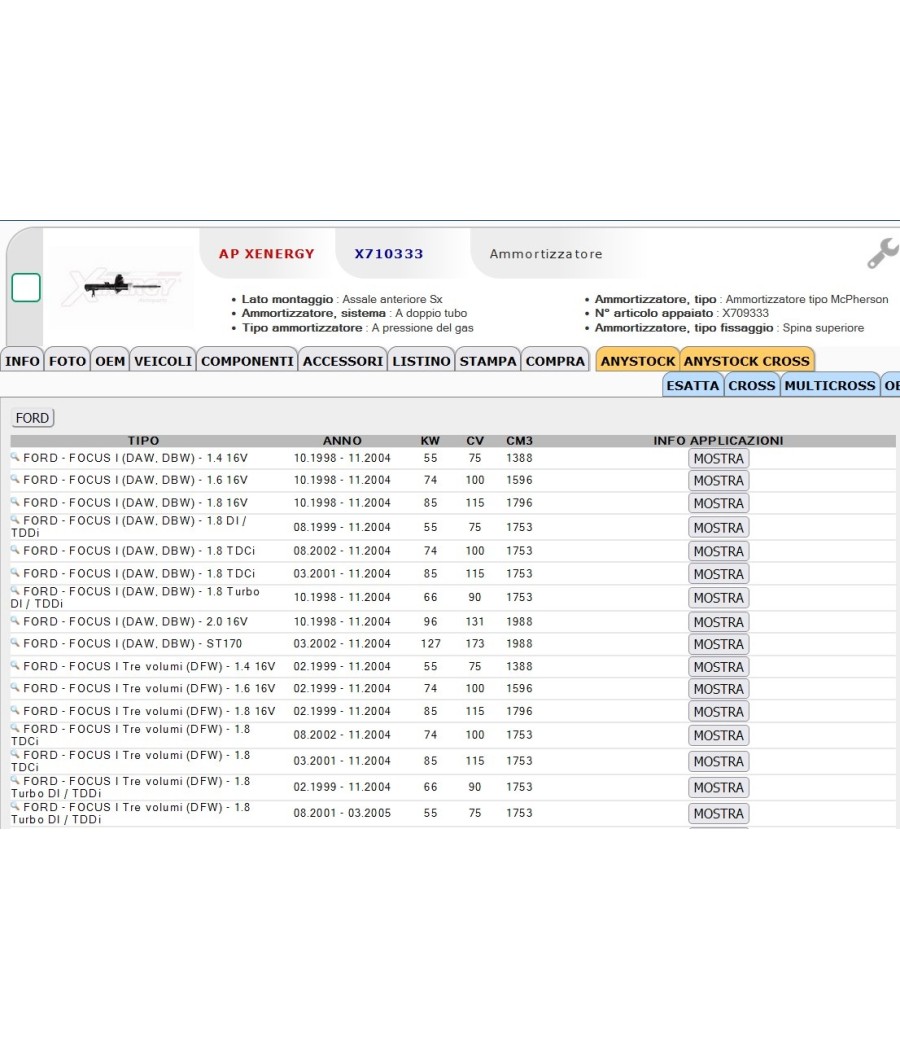
Task: Open the ANYSTOCK tab
Action: point(638,361)
